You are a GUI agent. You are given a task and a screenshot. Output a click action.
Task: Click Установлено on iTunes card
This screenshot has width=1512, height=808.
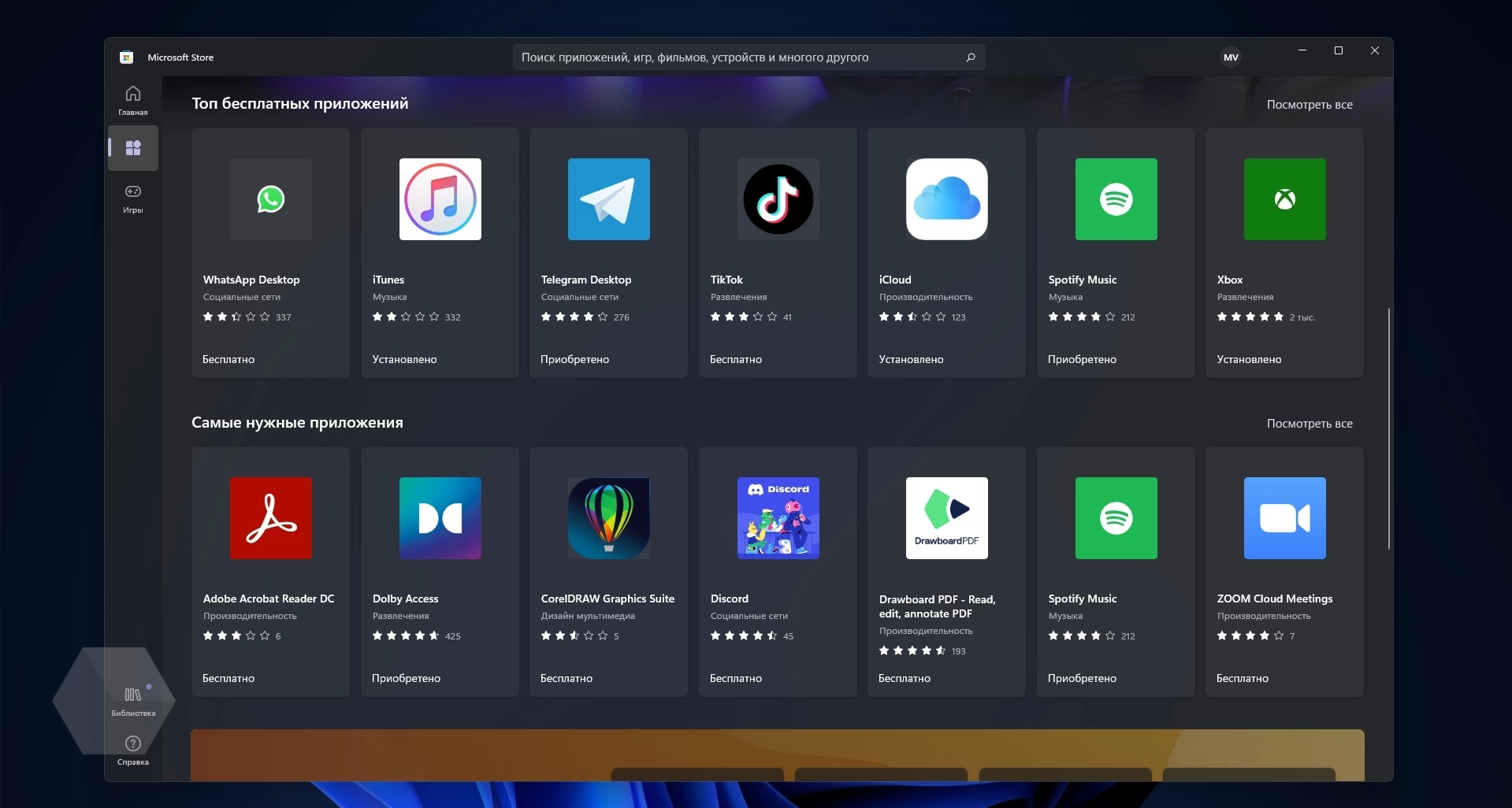pos(404,359)
